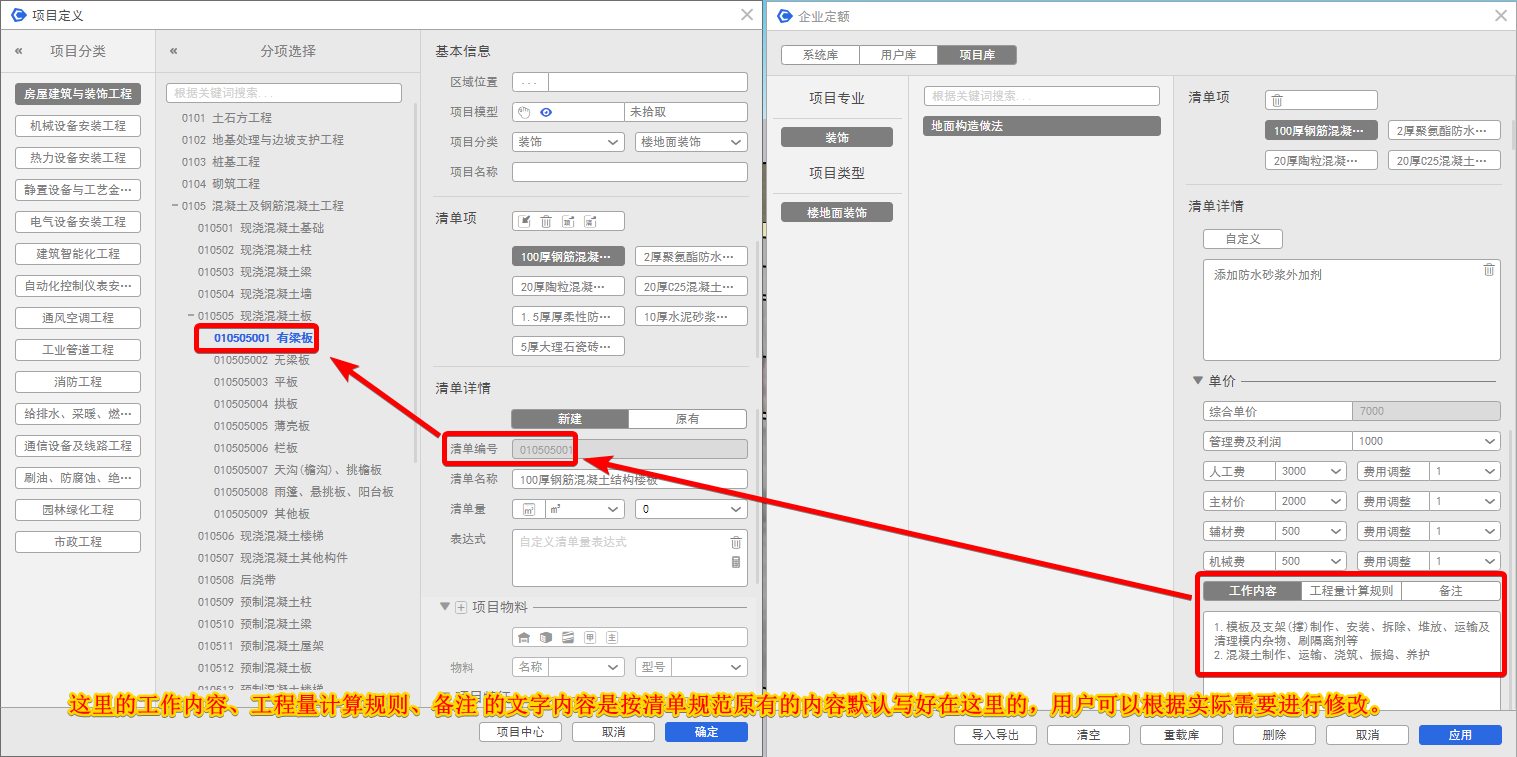
Task: Click the 分项选择 keyword search box
Action: [x=284, y=93]
